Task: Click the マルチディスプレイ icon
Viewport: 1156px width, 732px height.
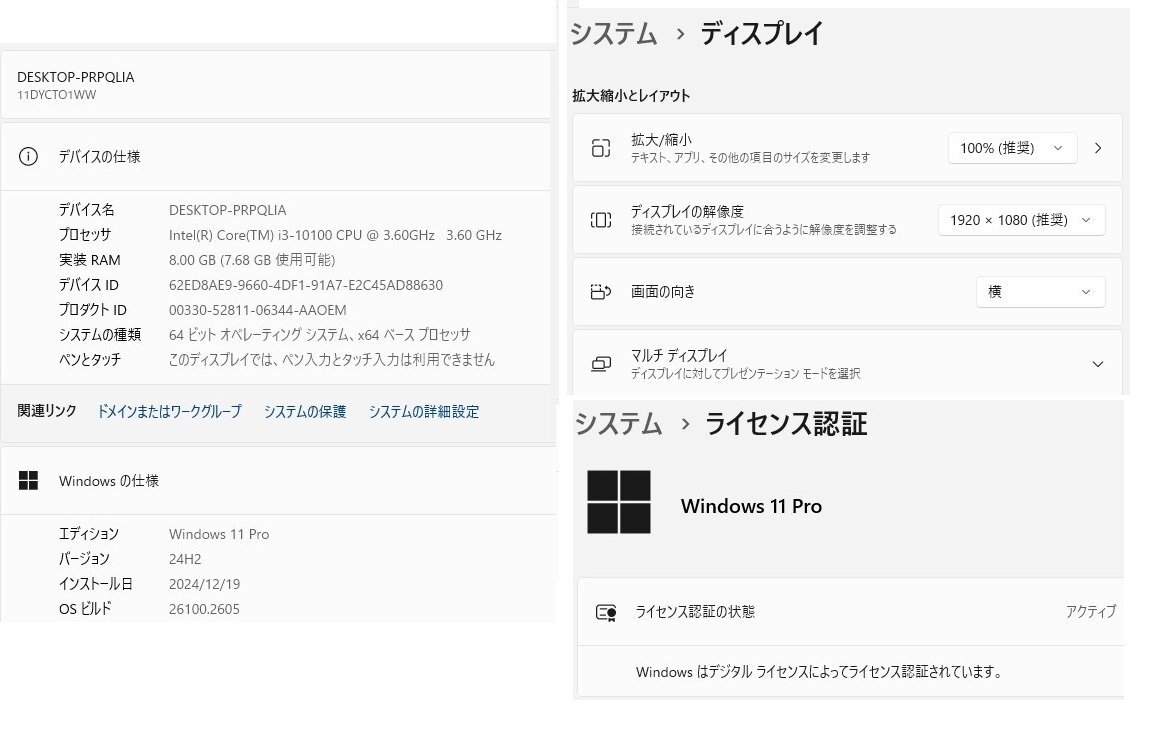Action: point(601,363)
